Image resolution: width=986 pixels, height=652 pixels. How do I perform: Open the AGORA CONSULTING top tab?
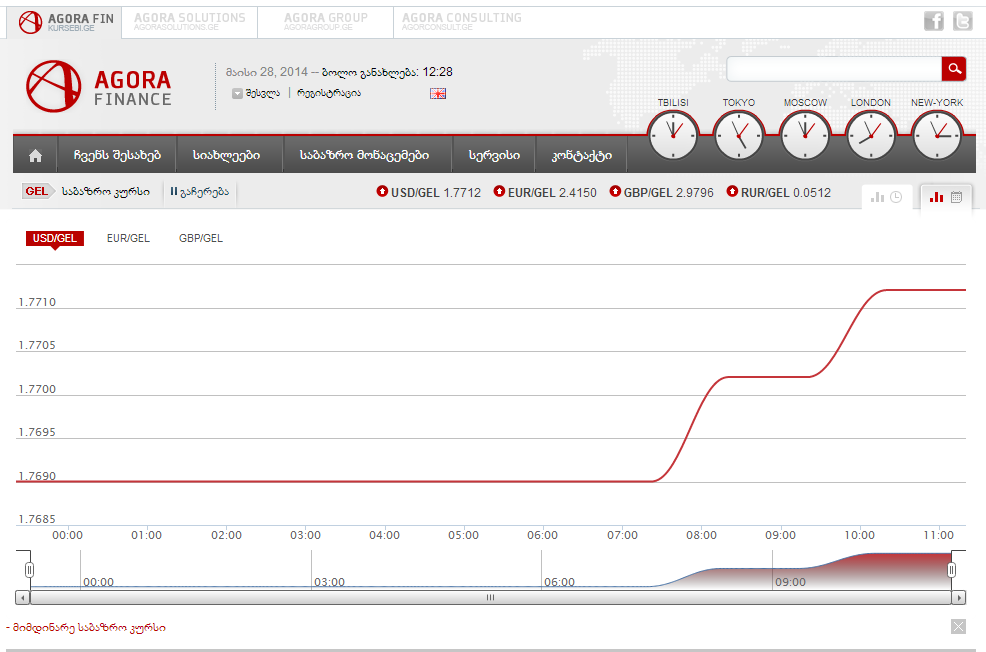[462, 23]
